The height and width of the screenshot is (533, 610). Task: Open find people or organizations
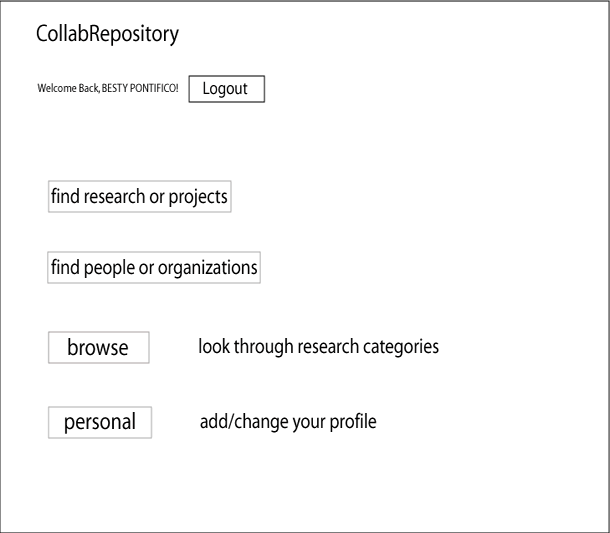pos(154,268)
